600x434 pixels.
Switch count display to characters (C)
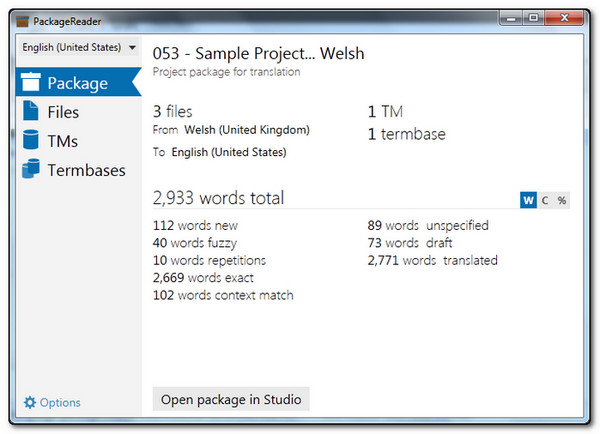pos(545,200)
